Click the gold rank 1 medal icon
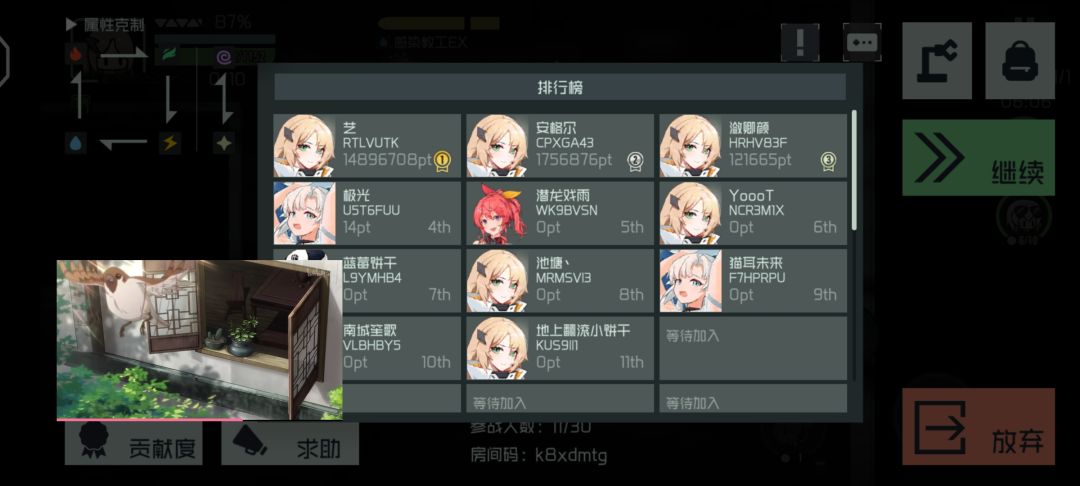This screenshot has width=1080, height=486. point(442,160)
